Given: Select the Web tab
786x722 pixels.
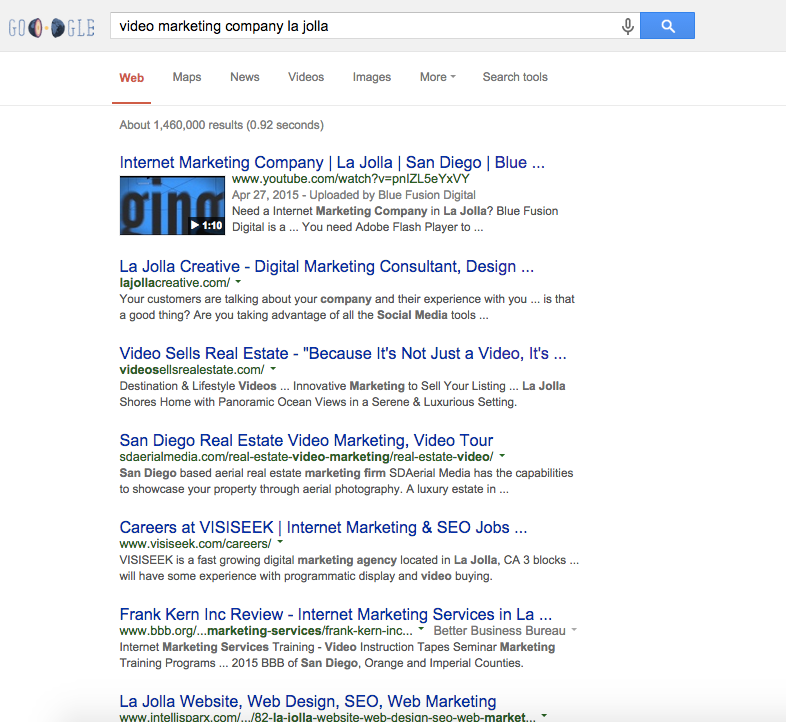Looking at the screenshot, I should [x=132, y=78].
